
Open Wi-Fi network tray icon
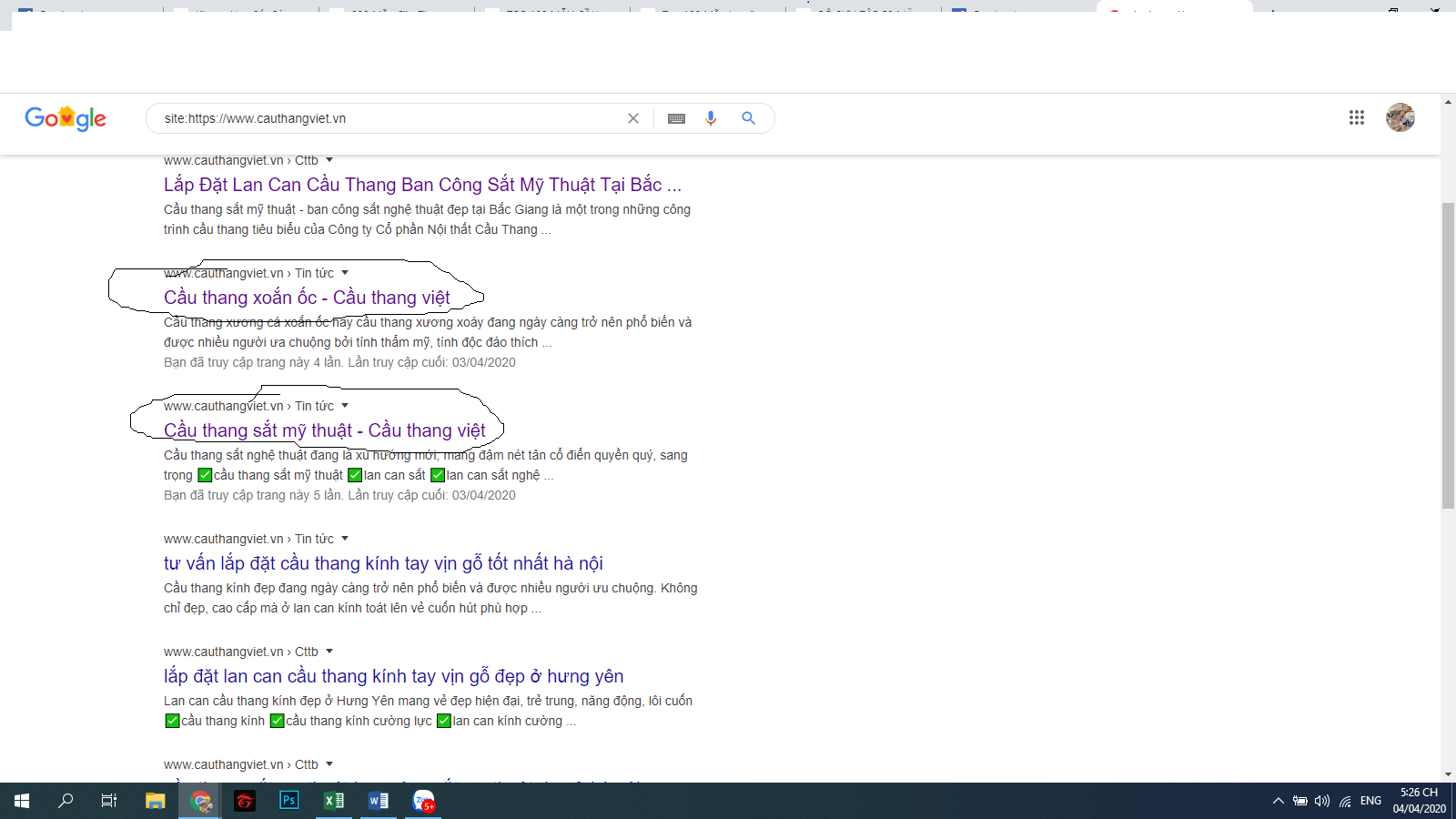1345,801
